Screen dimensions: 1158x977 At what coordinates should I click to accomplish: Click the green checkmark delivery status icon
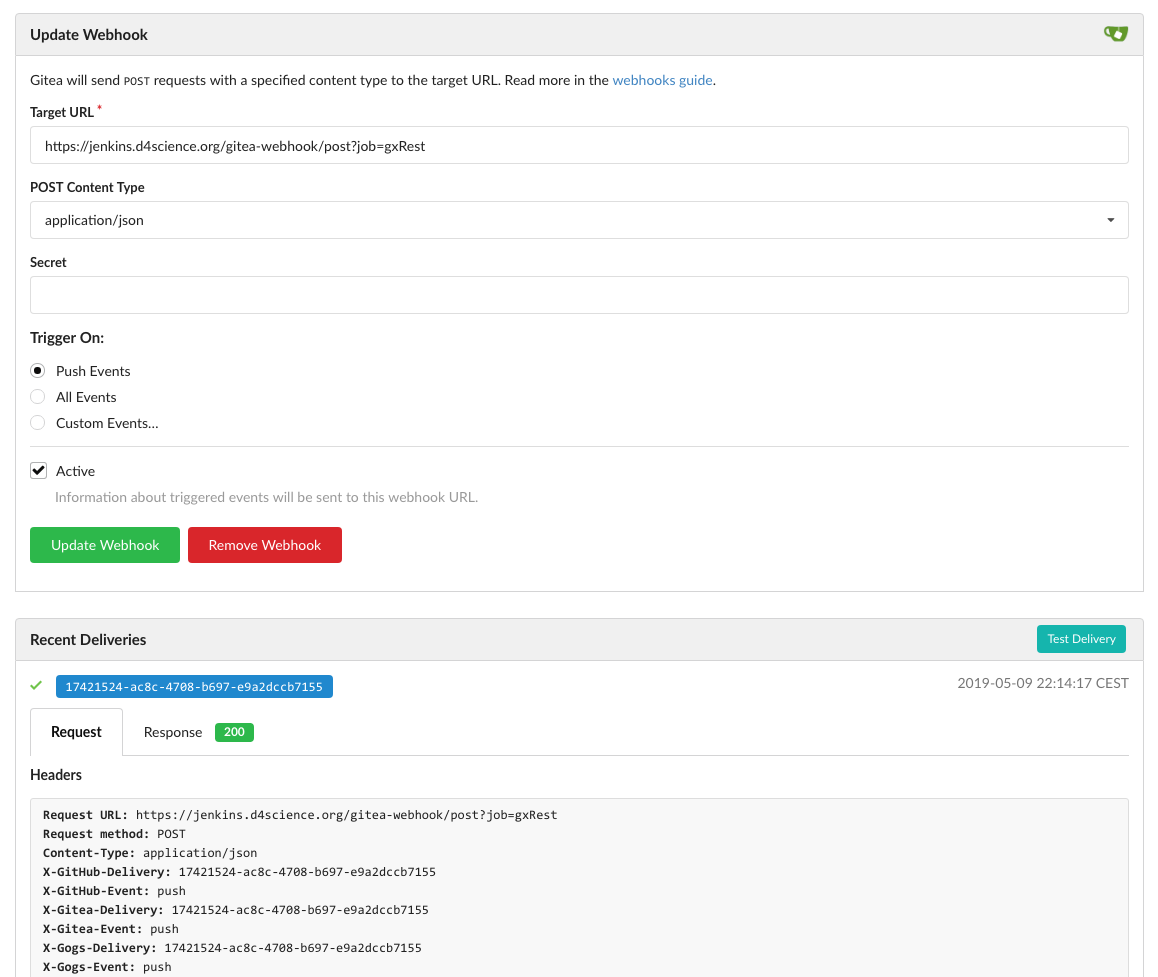(x=36, y=685)
